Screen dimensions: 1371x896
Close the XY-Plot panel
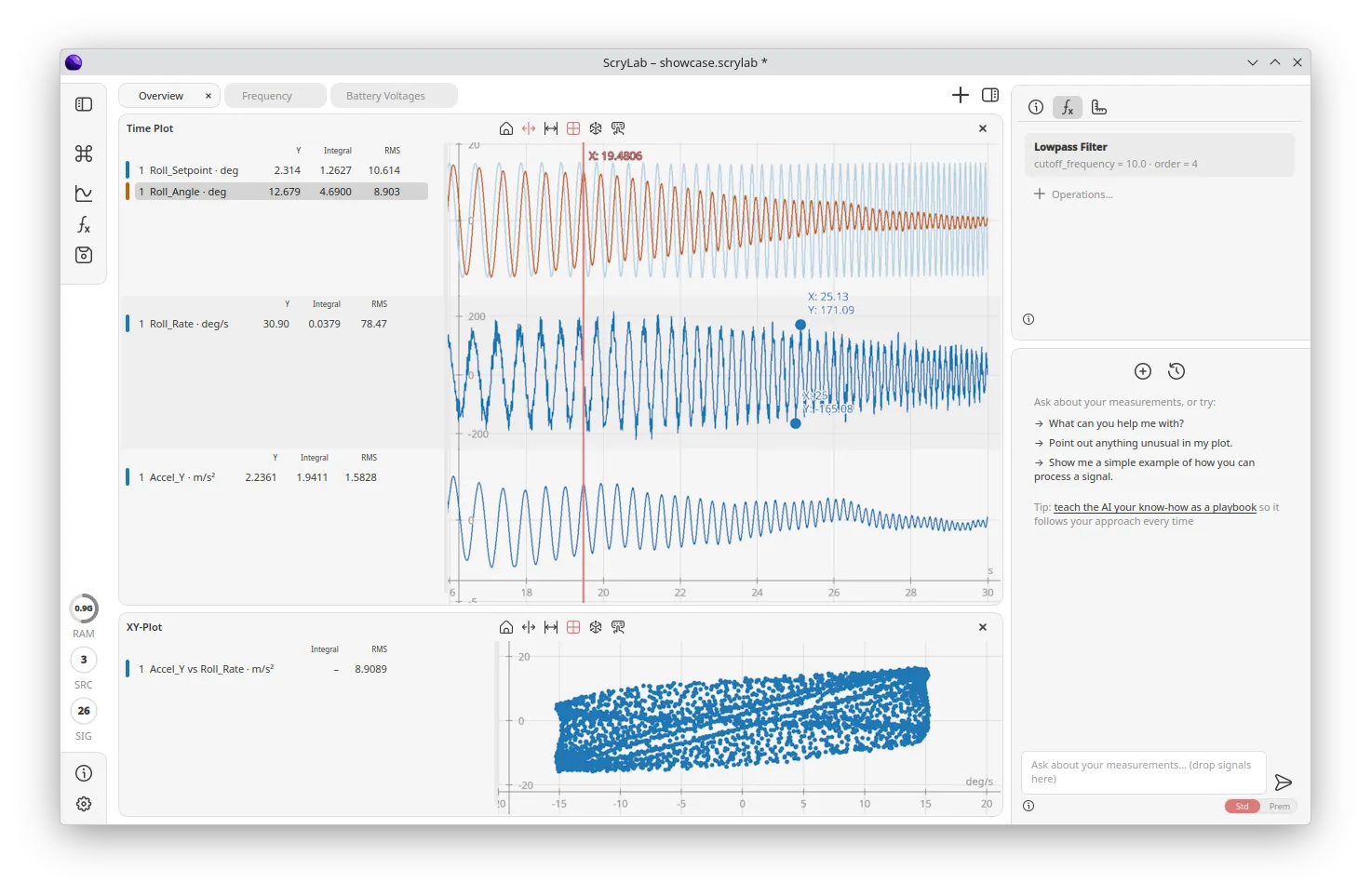pyautogui.click(x=983, y=627)
